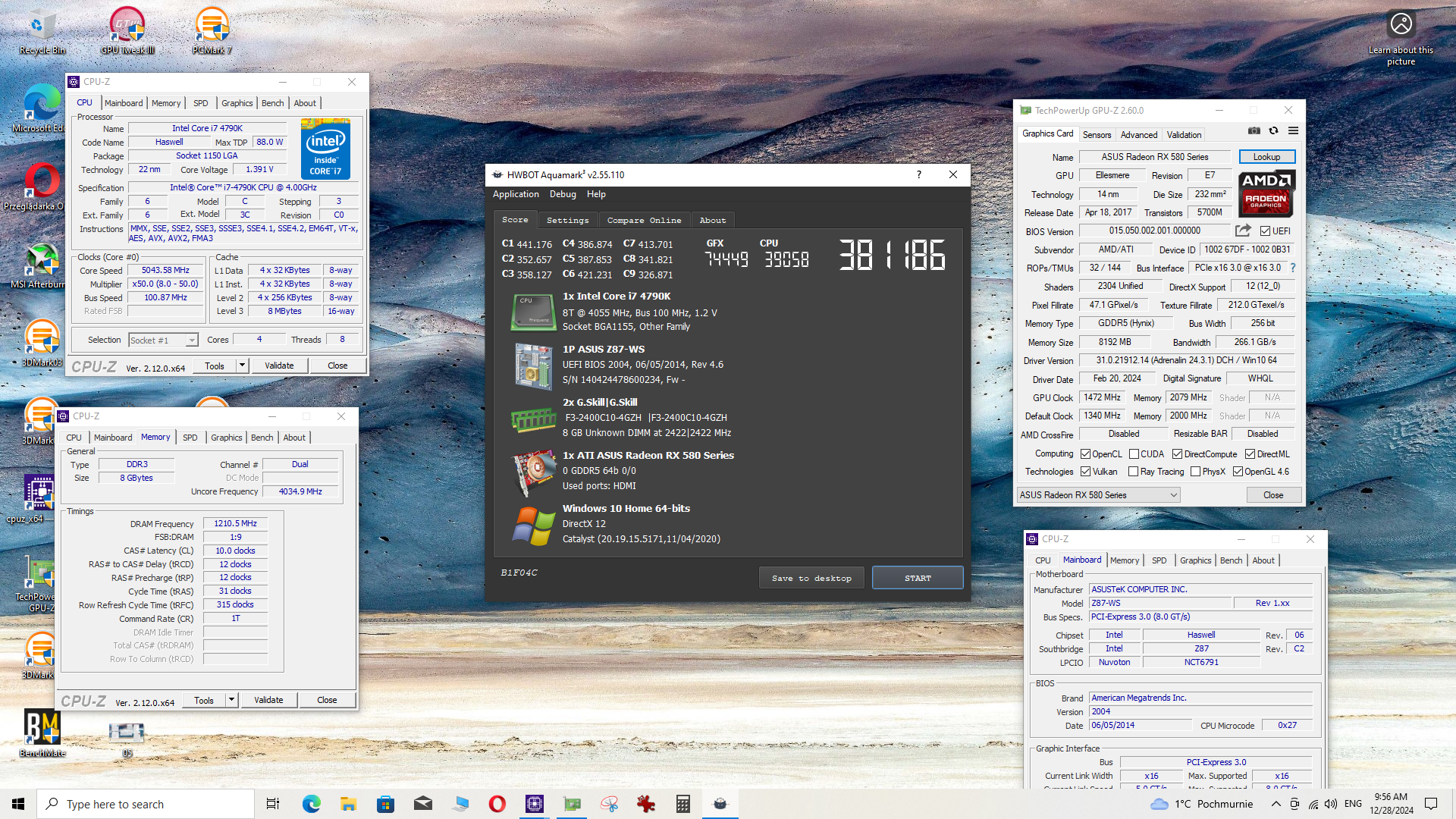Open Microsoft Edge desktop icon
The image size is (1456, 819).
coord(42,108)
